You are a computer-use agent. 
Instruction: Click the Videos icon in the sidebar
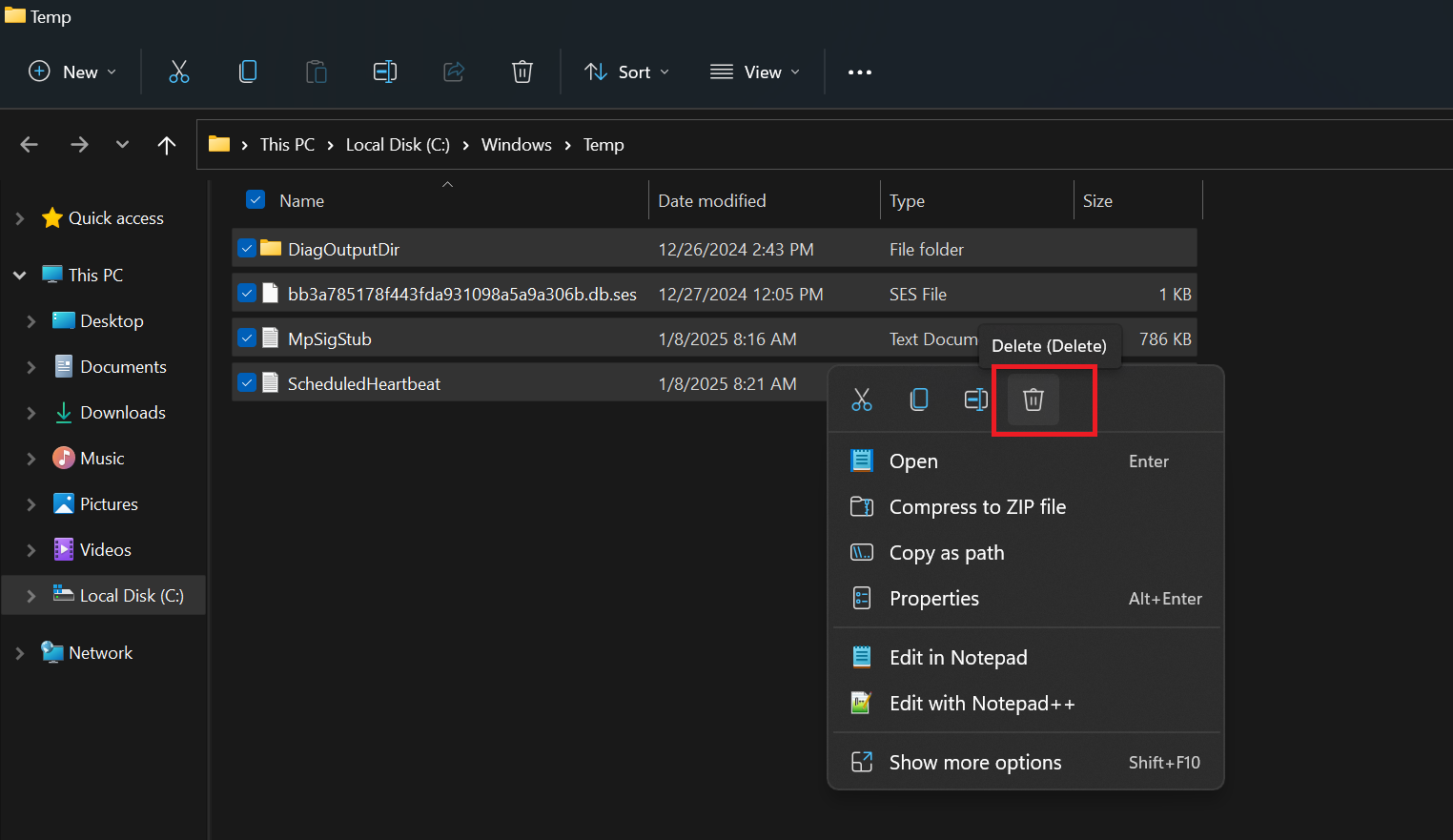tap(64, 550)
